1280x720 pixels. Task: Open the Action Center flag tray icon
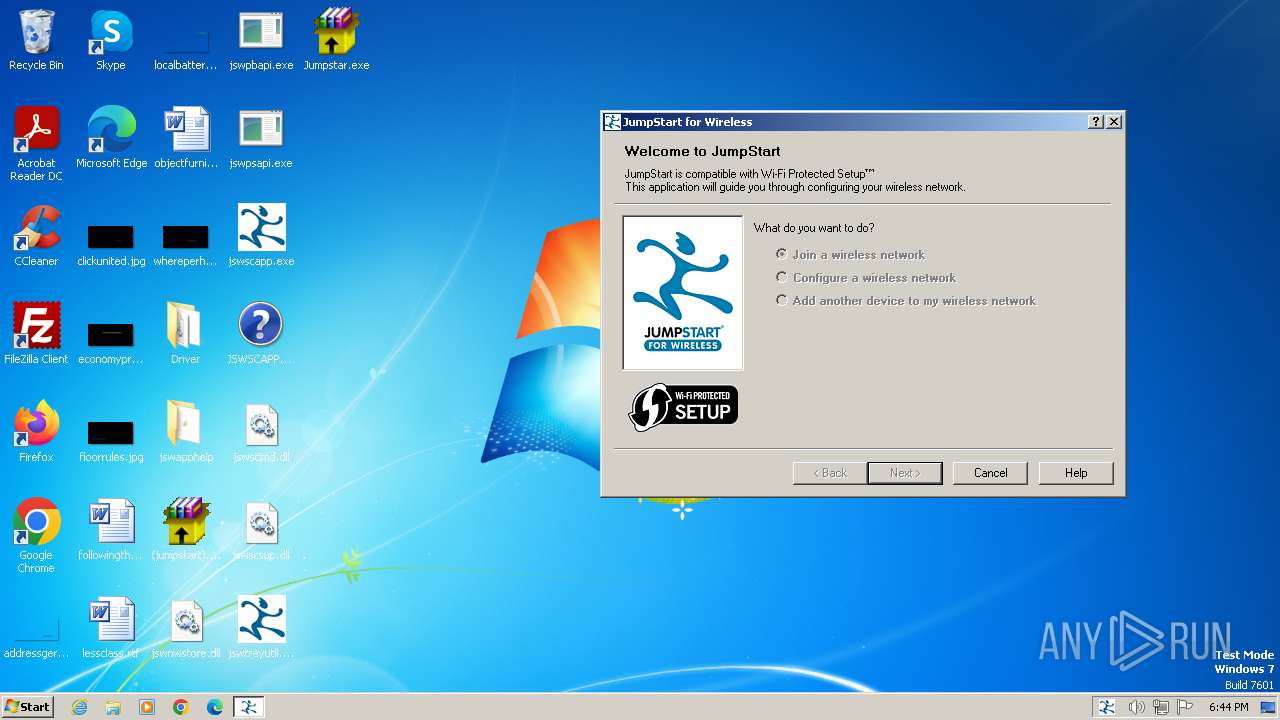pyautogui.click(x=1186, y=707)
